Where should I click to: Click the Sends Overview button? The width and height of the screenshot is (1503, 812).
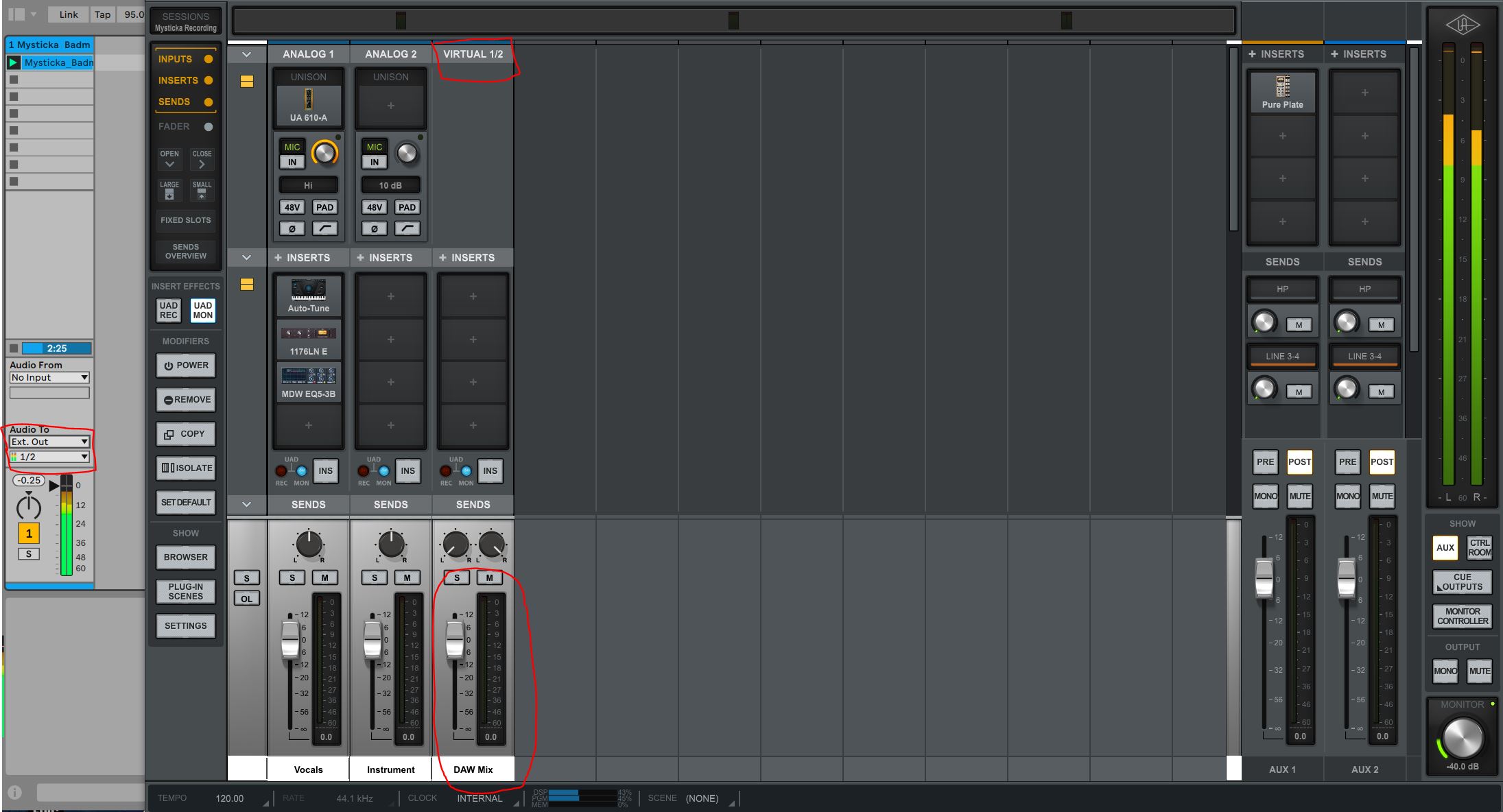coord(185,251)
